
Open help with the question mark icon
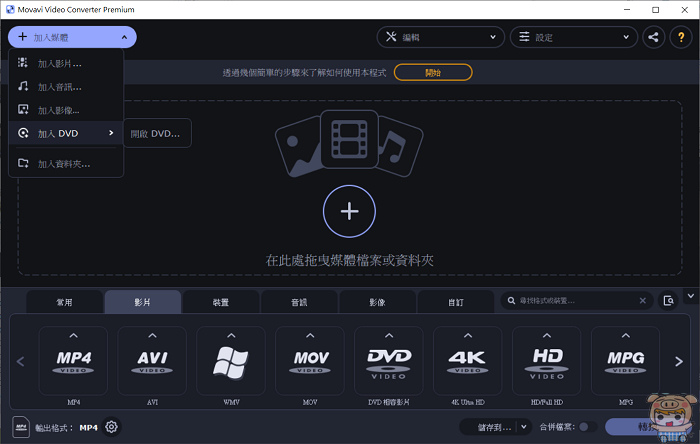pos(681,37)
